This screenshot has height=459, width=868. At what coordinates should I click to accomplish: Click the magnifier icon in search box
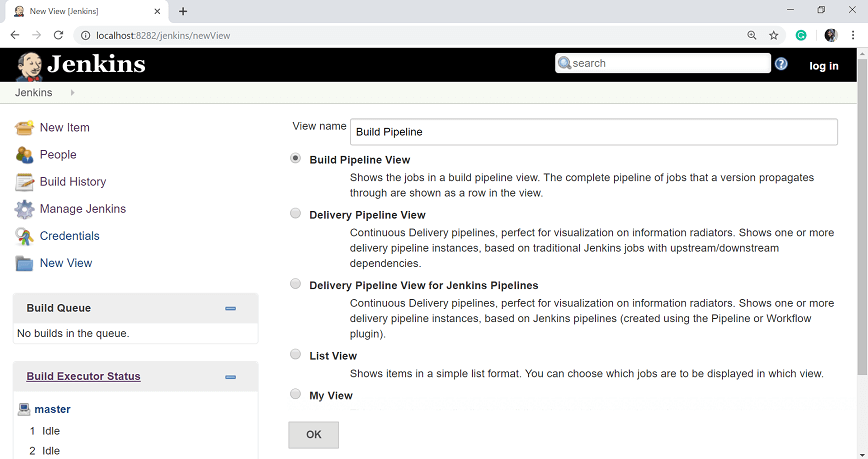[564, 63]
